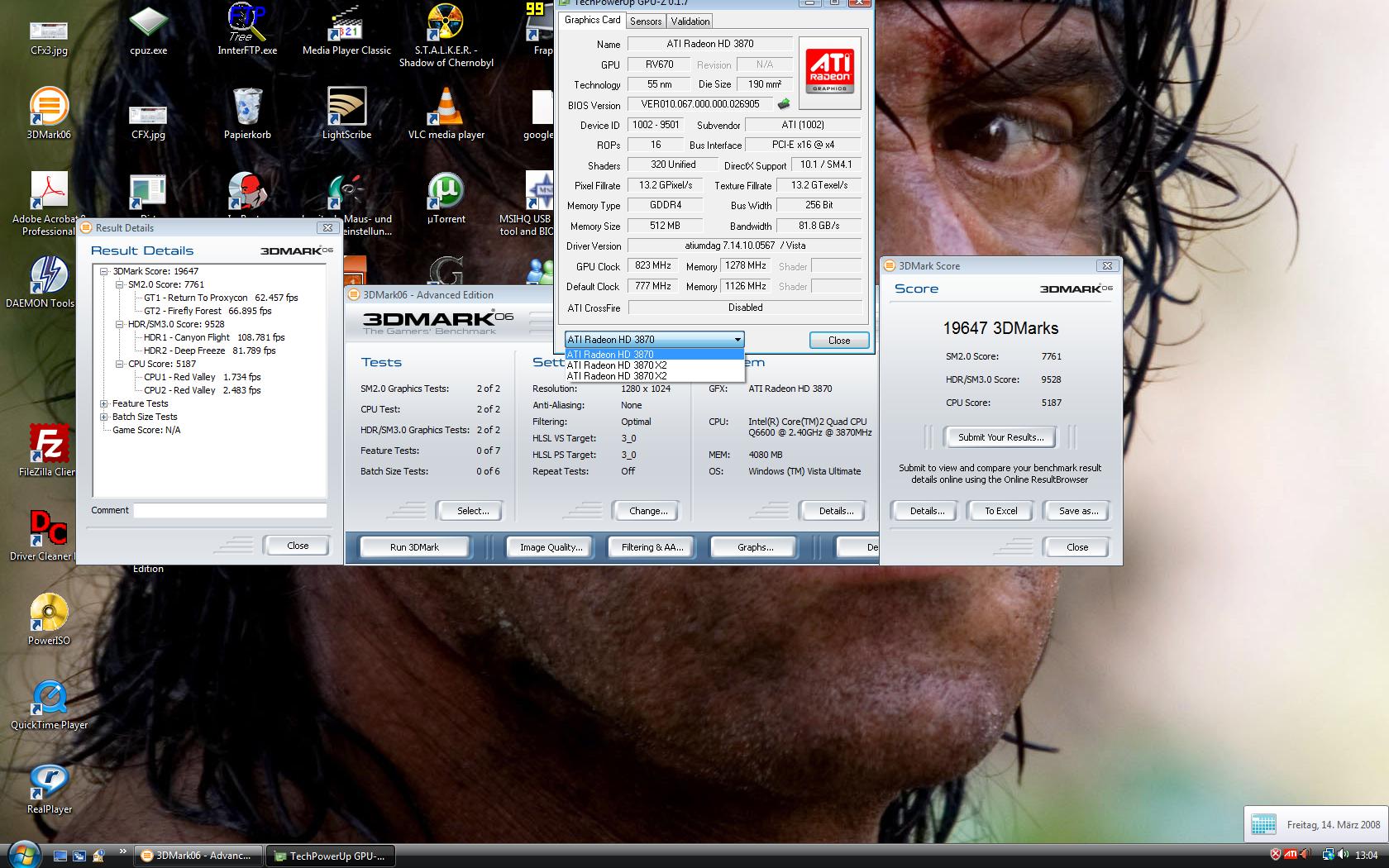The width and height of the screenshot is (1389, 868).
Task: Switch to 3DMark06 Advanced taskbar window
Action: (x=198, y=856)
